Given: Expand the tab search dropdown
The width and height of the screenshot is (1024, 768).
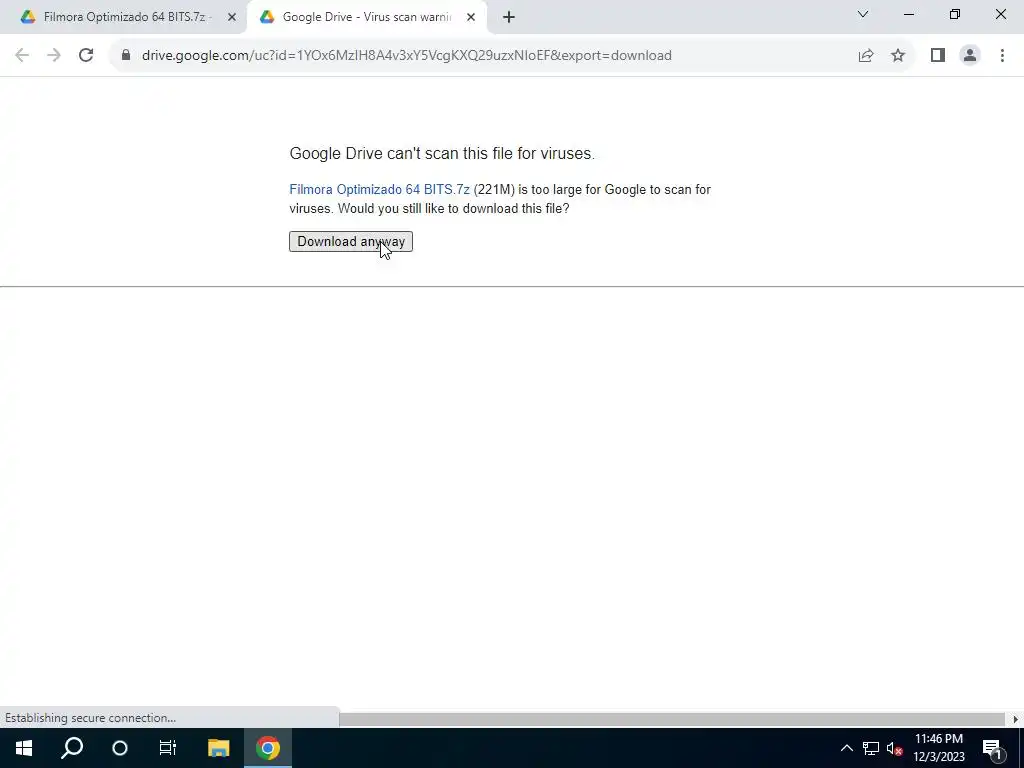Looking at the screenshot, I should [863, 14].
